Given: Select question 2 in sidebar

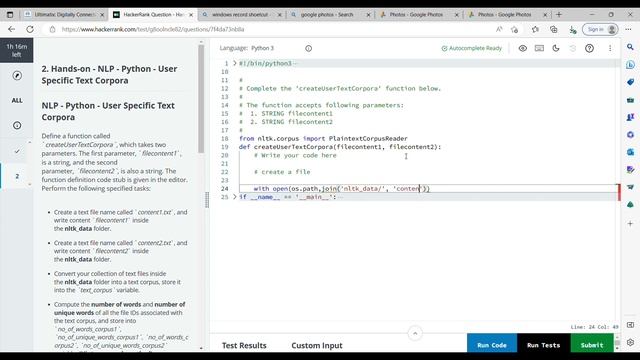Looking at the screenshot, I should (x=17, y=176).
